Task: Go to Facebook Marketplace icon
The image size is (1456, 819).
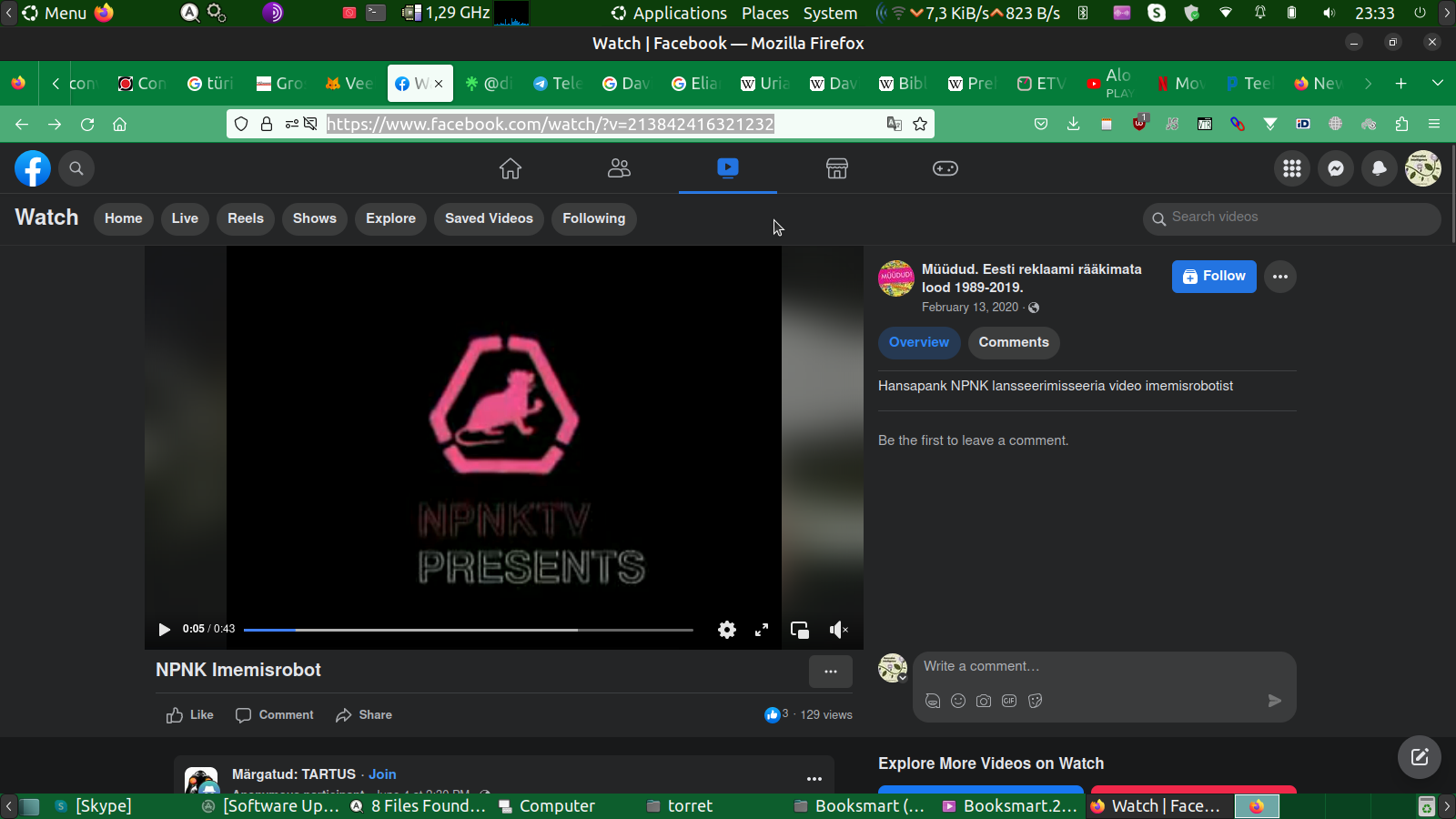Action: pyautogui.click(x=836, y=168)
